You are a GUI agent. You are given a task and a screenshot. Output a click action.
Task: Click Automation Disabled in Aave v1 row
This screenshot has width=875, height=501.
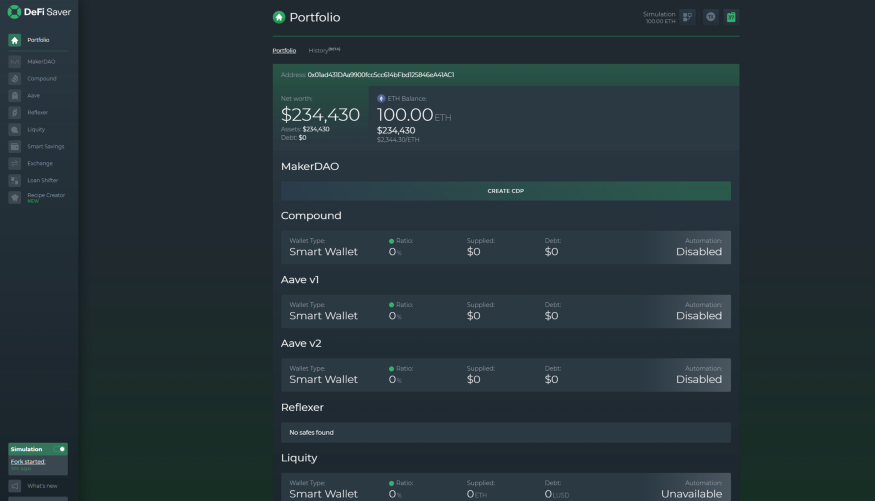click(x=699, y=311)
